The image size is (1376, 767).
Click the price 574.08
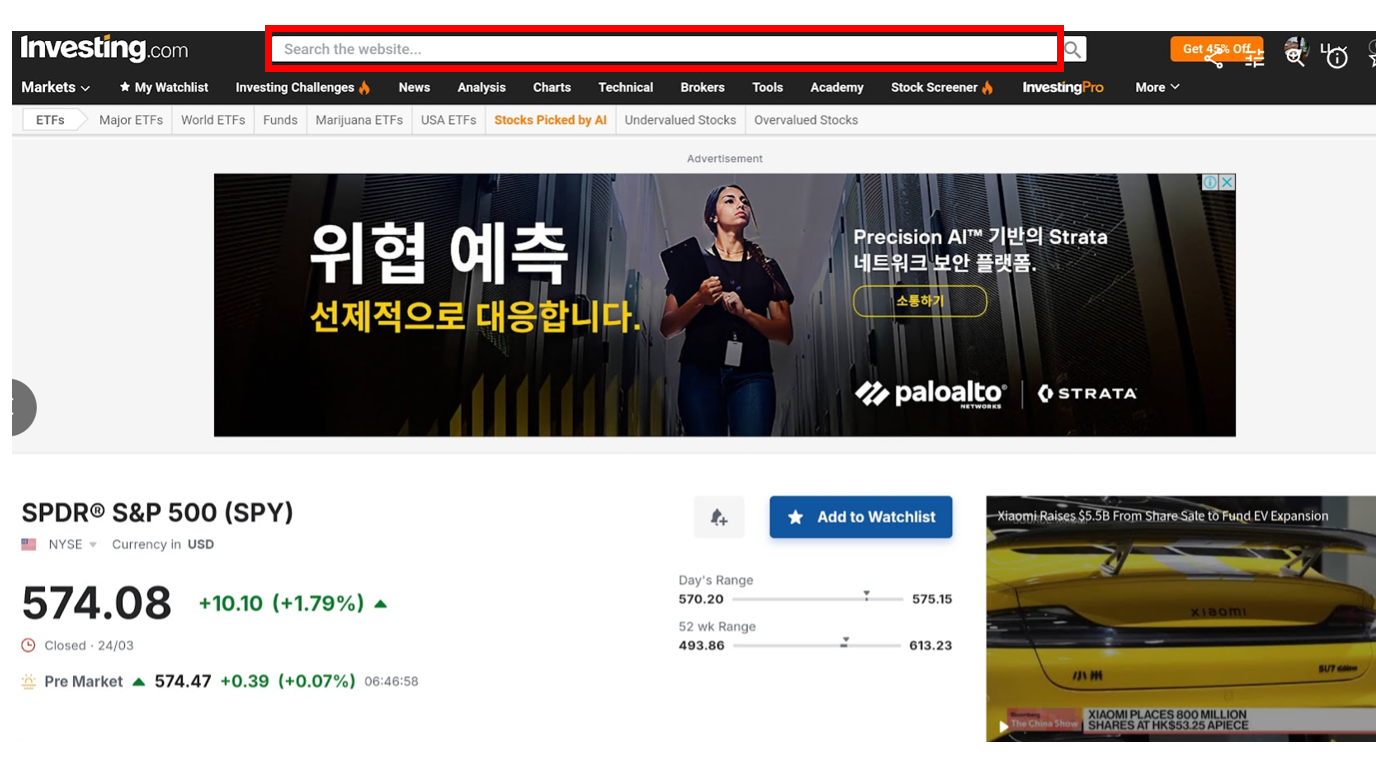tap(97, 603)
